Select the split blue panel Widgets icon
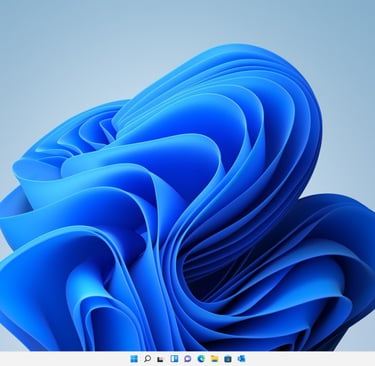Screen dimensions: 375x366 tap(174, 359)
